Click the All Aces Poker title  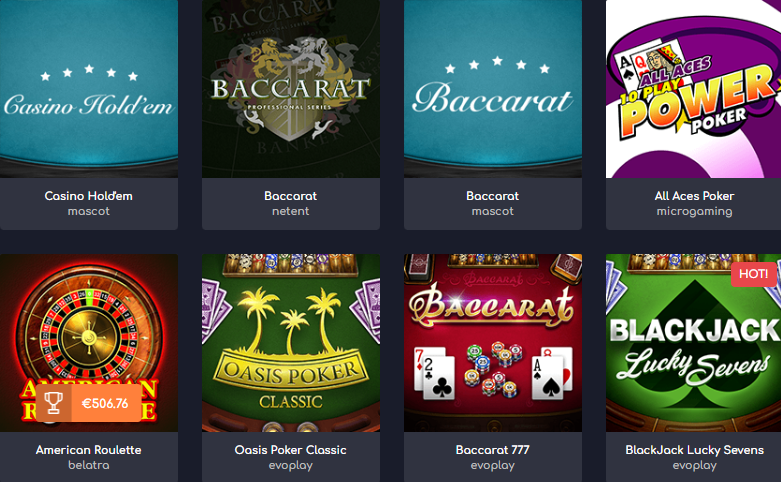694,196
